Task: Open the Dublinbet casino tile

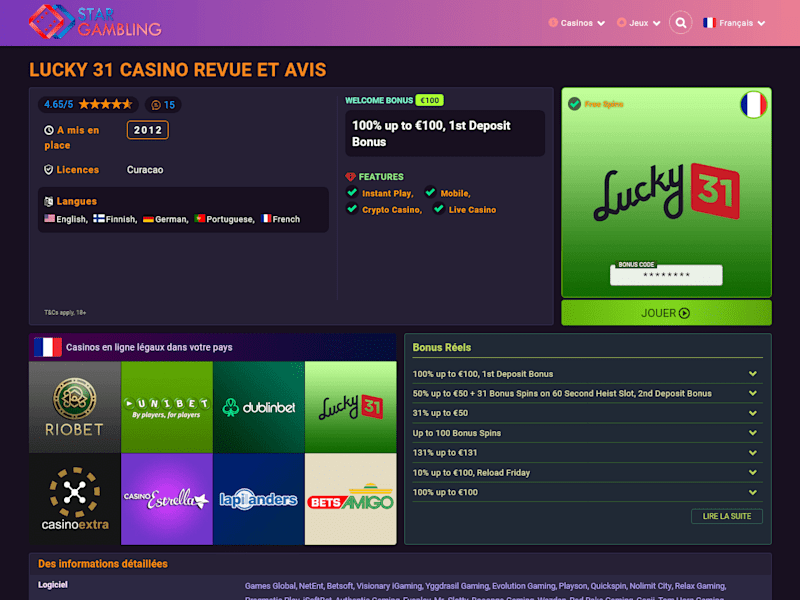Action: [x=259, y=407]
